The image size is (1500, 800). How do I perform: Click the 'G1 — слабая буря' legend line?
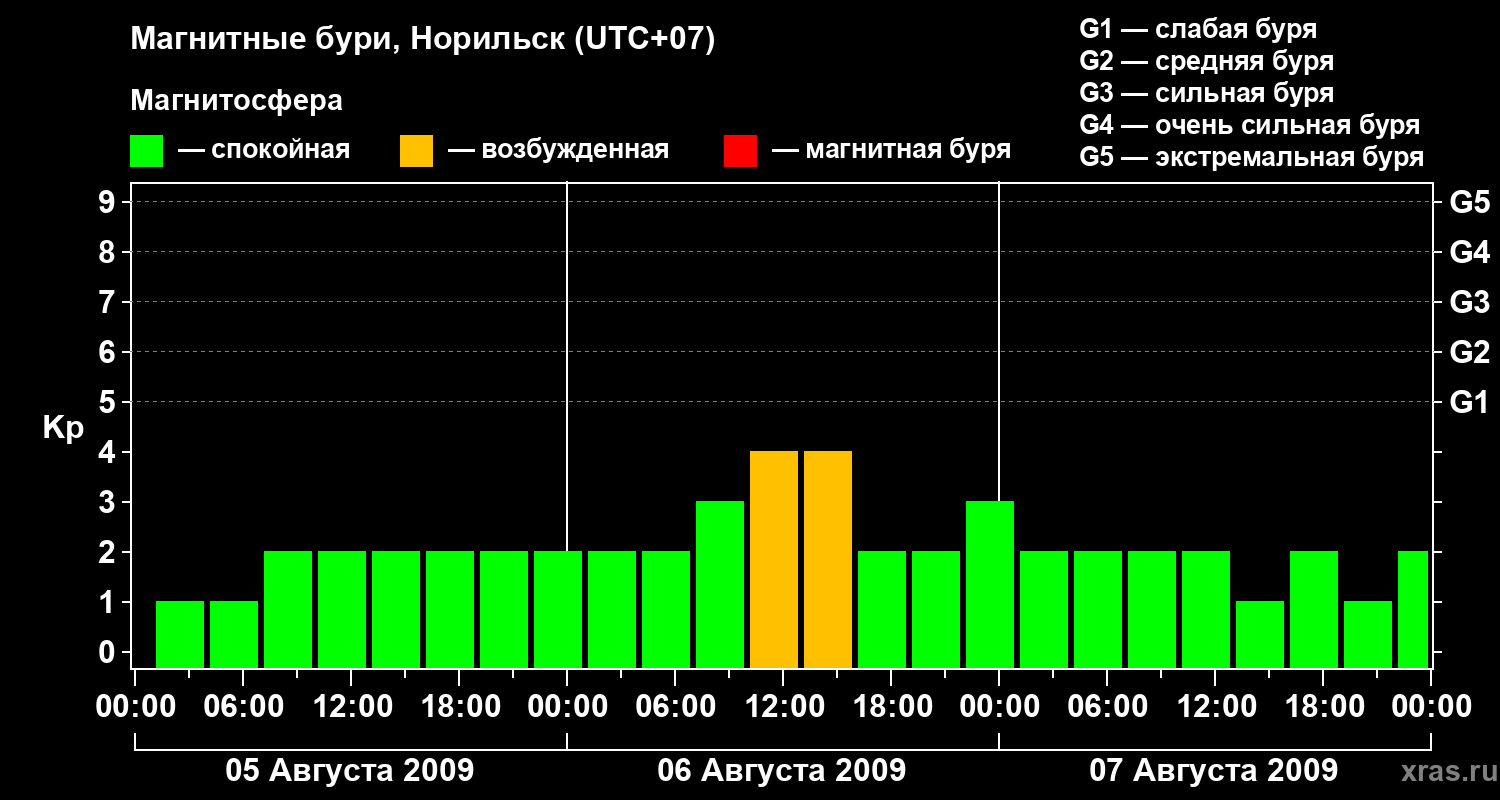pyautogui.click(x=1198, y=29)
